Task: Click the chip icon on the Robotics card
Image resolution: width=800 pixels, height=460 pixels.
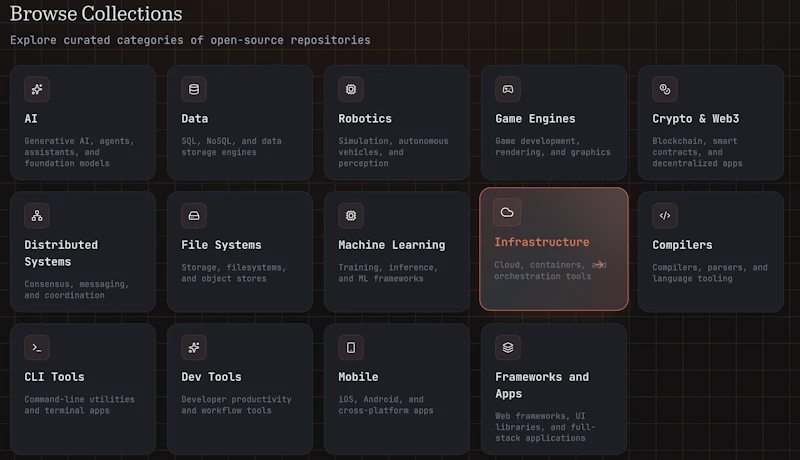Action: [x=351, y=89]
